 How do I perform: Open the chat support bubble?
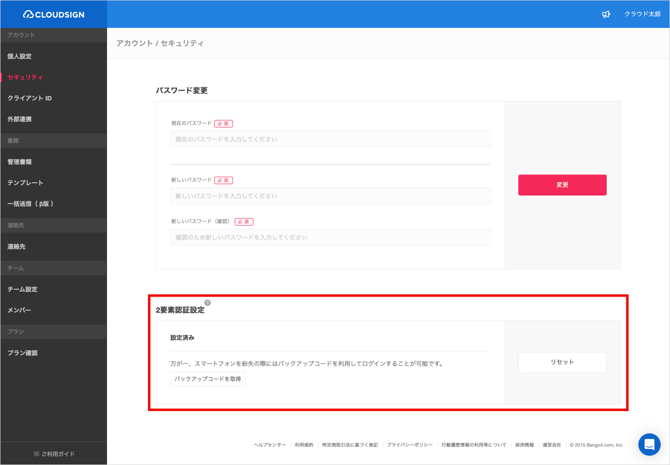pos(649,444)
